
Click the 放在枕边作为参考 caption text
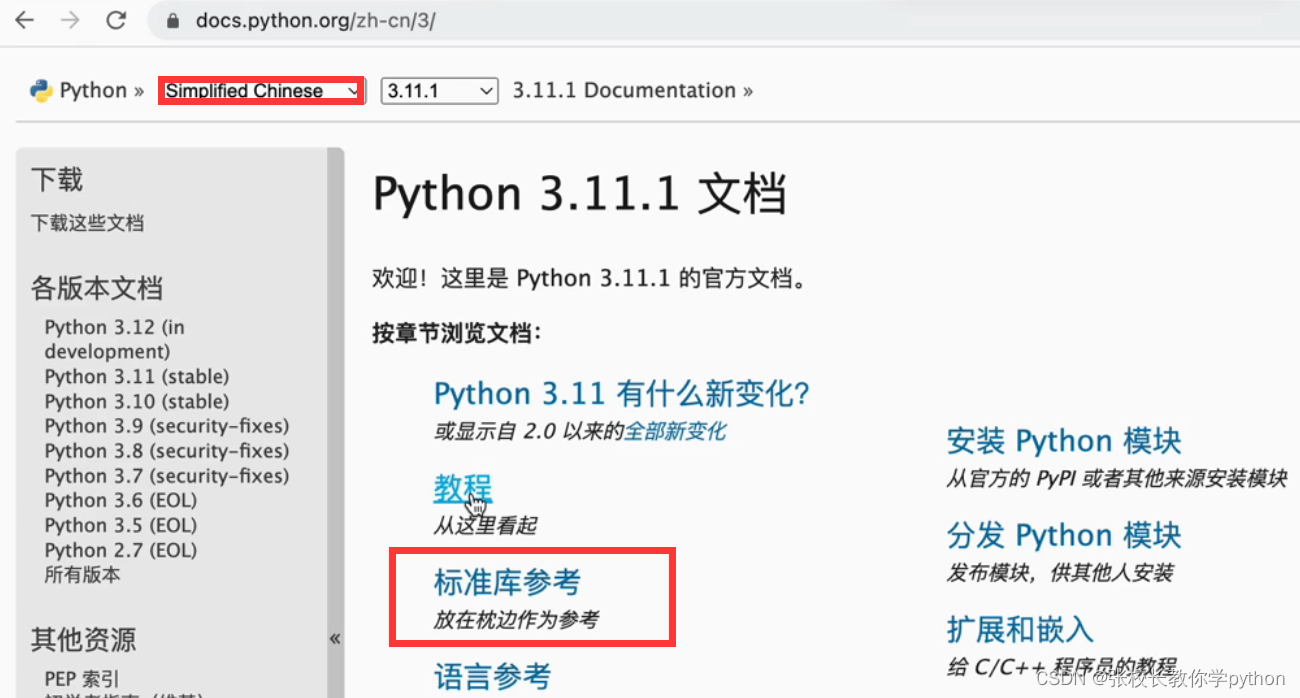pos(516,620)
